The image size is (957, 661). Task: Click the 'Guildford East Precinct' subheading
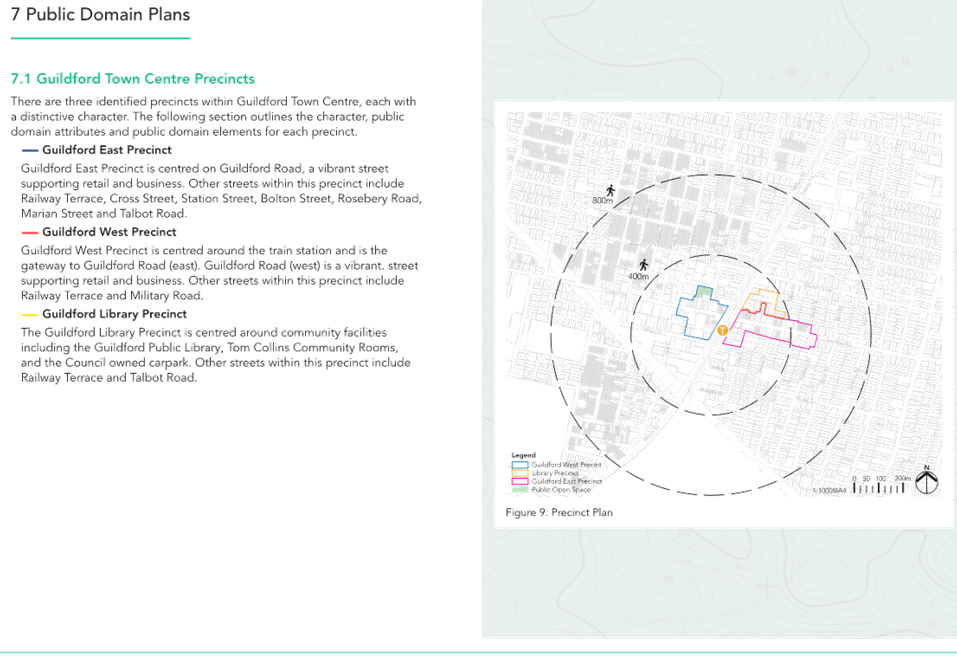point(107,150)
